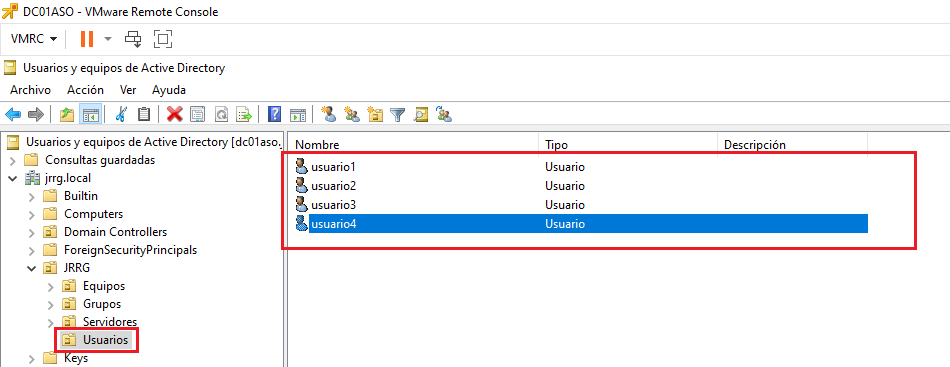This screenshot has width=950, height=367.
Task: Toggle the show/hide console tree icon
Action: click(x=90, y=114)
